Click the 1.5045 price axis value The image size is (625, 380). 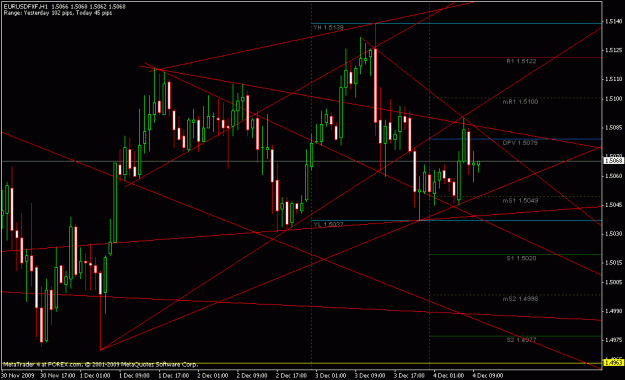(613, 205)
